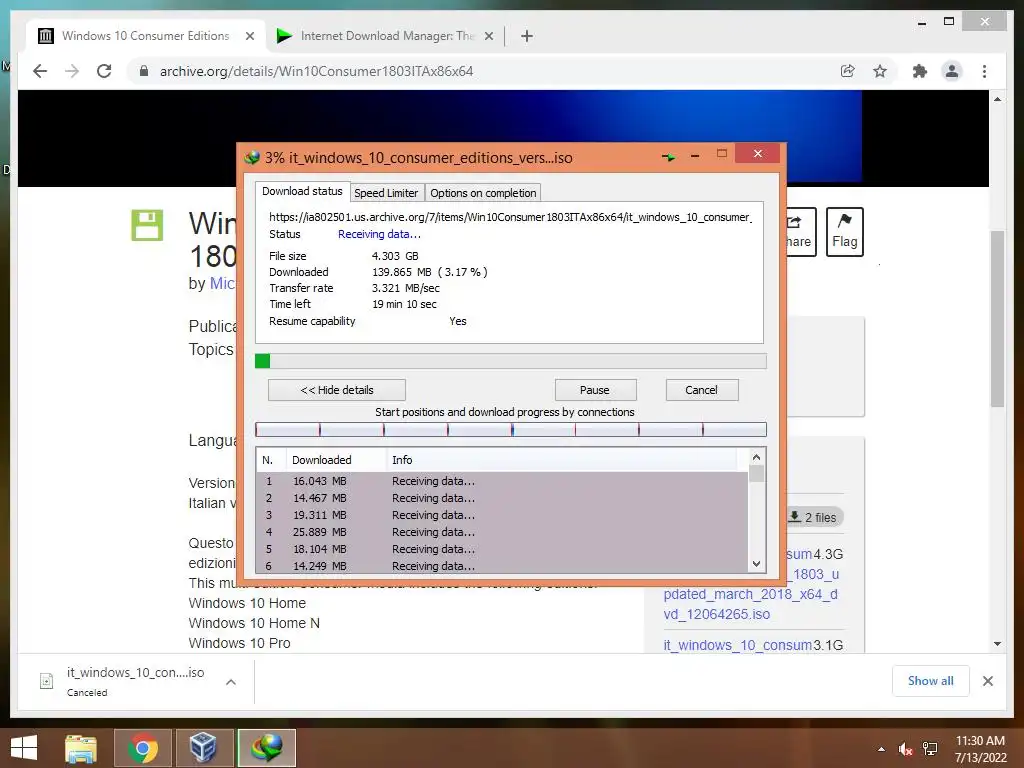Image resolution: width=1024 pixels, height=768 pixels.
Task: Open the Chrome profile avatar
Action: click(952, 71)
